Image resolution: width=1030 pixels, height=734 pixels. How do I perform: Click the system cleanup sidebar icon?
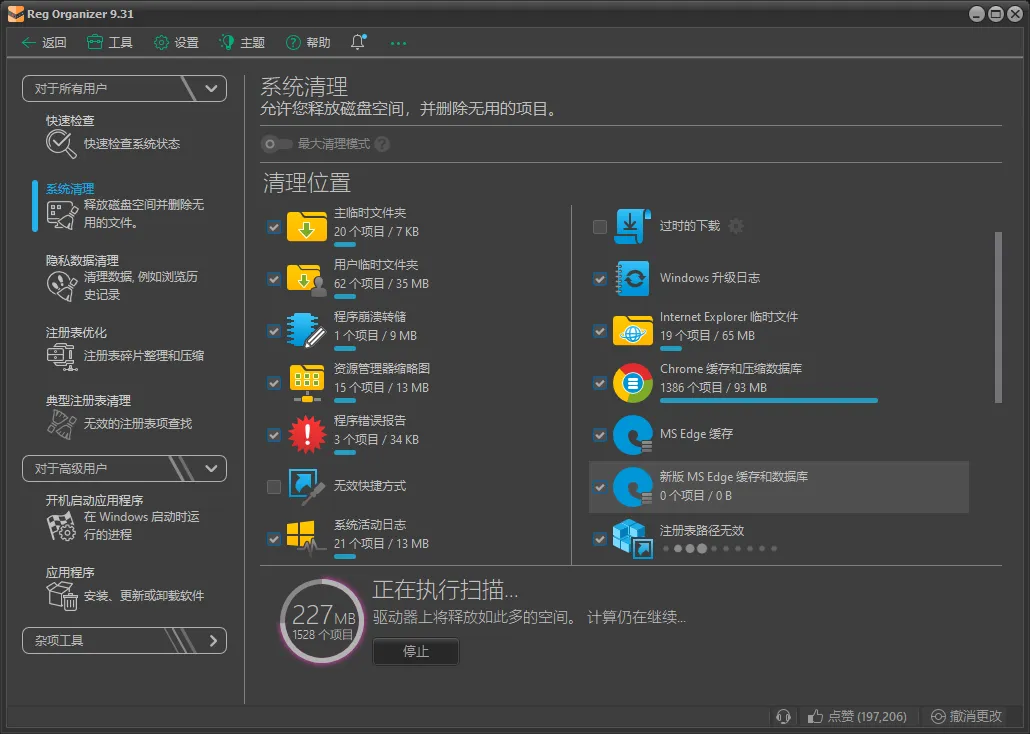click(x=62, y=215)
